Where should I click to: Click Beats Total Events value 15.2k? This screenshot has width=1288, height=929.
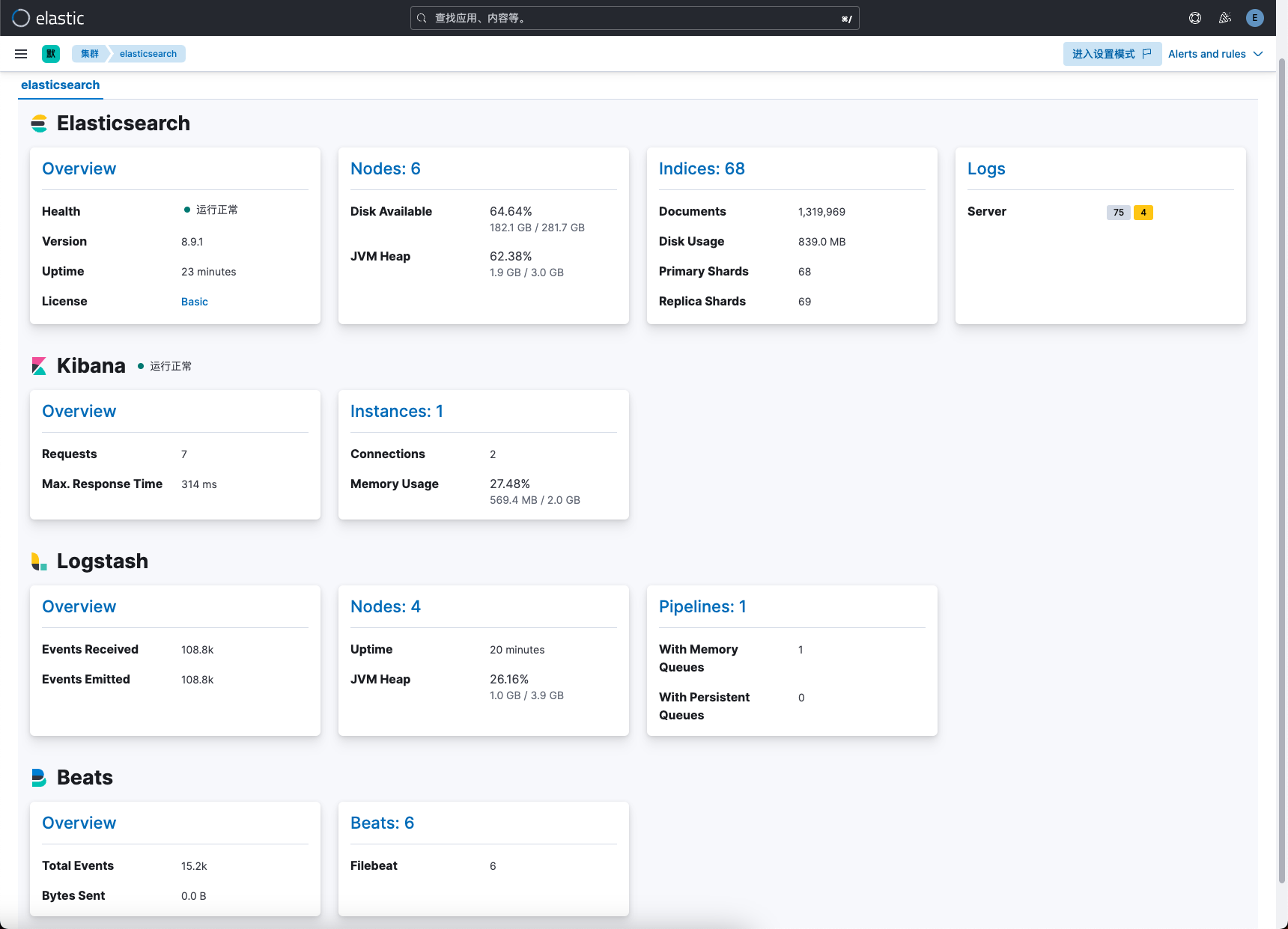tap(194, 866)
